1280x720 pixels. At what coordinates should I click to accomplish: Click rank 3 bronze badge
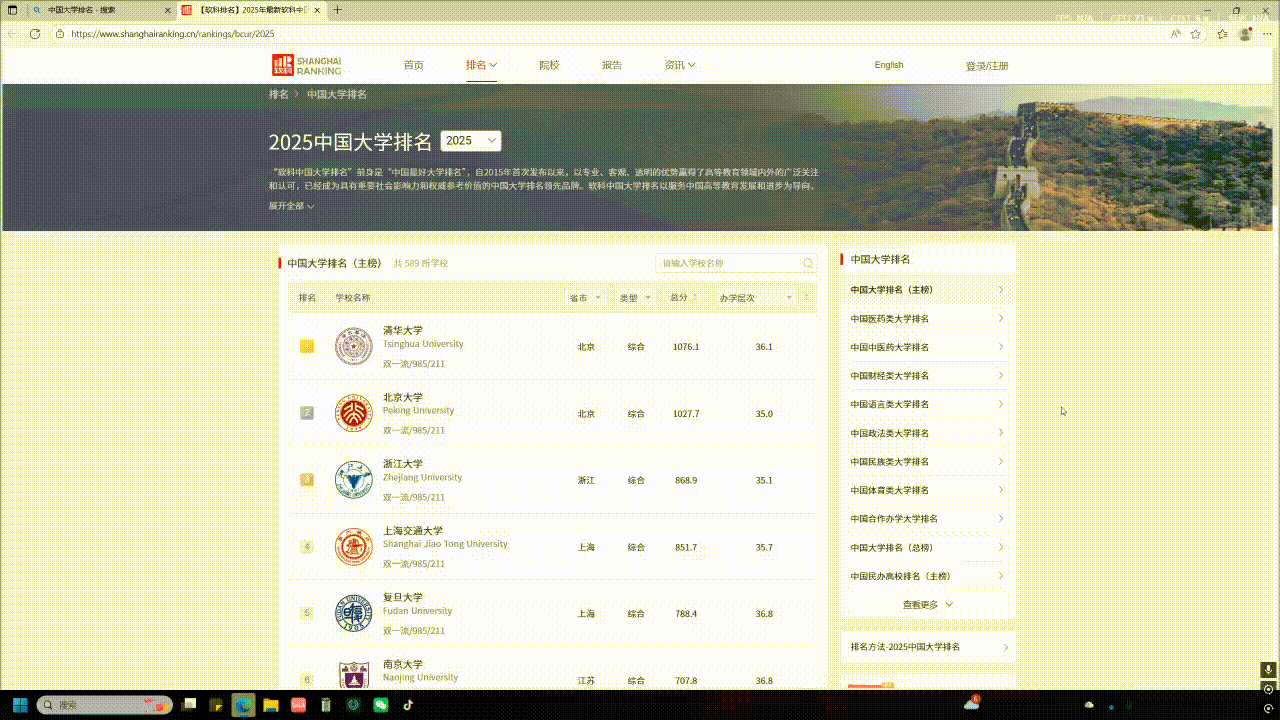click(x=307, y=480)
